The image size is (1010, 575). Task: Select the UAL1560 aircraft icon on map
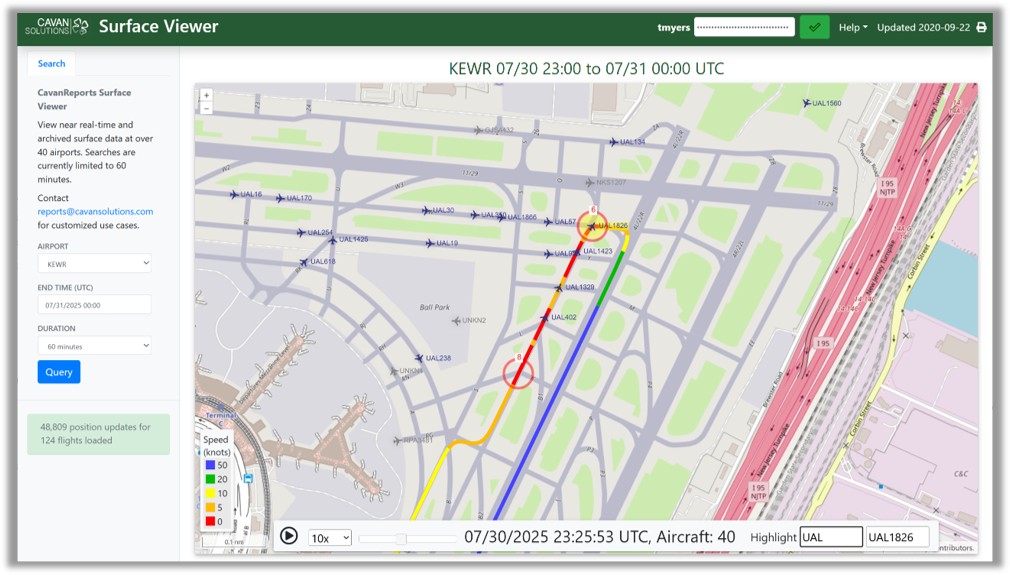tap(807, 103)
